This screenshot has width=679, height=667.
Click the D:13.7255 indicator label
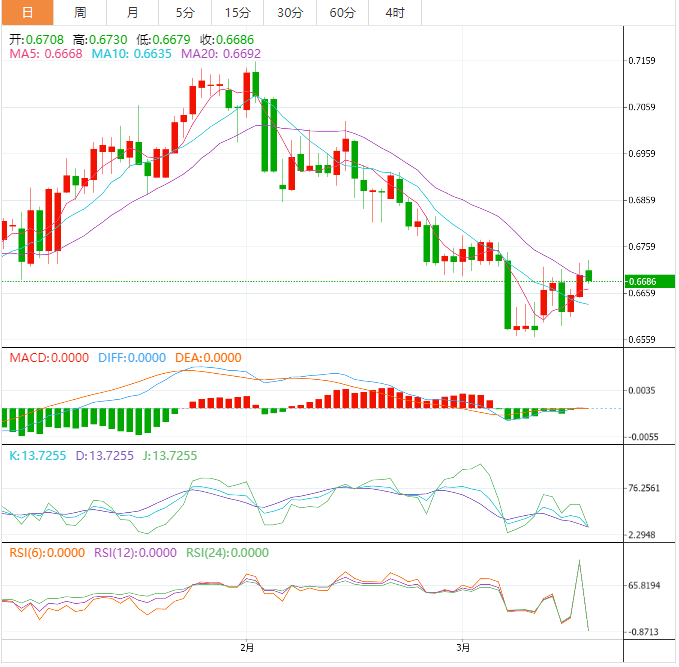(105, 456)
